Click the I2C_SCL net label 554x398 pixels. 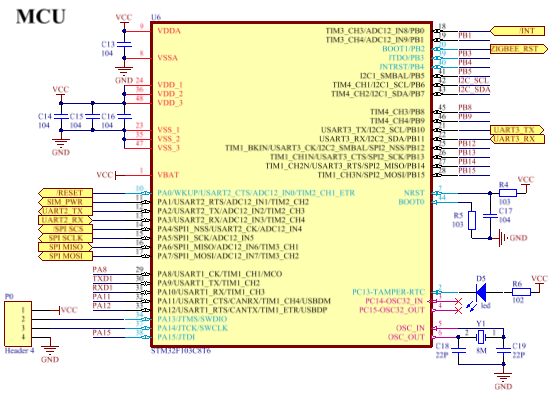474,81
